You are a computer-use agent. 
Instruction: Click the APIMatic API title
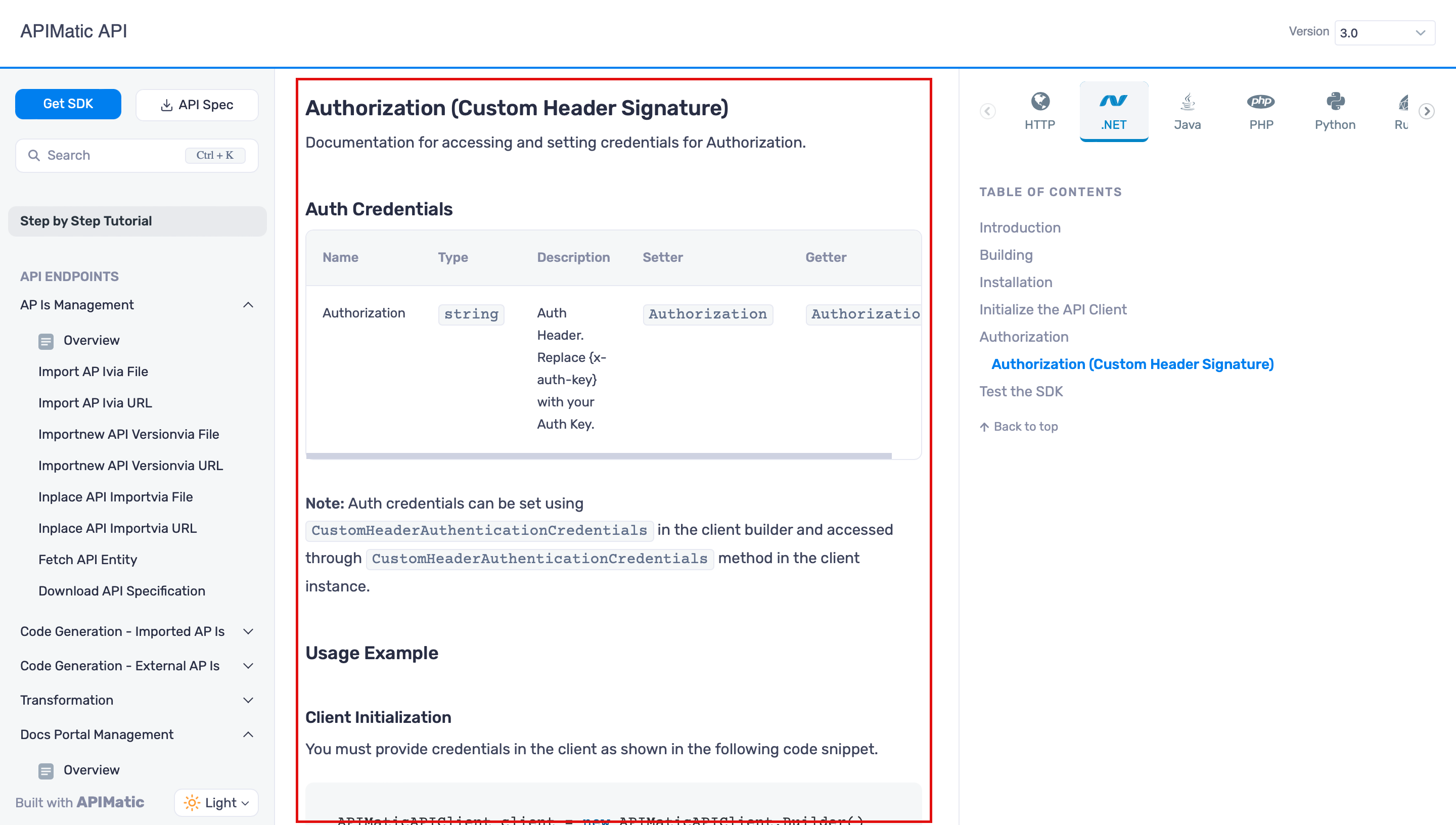74,31
